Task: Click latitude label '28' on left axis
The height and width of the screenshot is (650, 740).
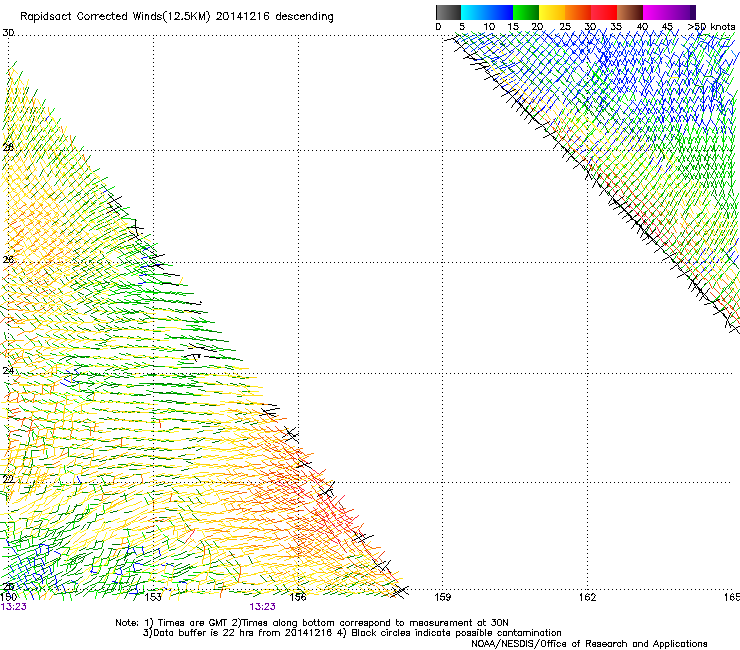Action: tap(8, 147)
